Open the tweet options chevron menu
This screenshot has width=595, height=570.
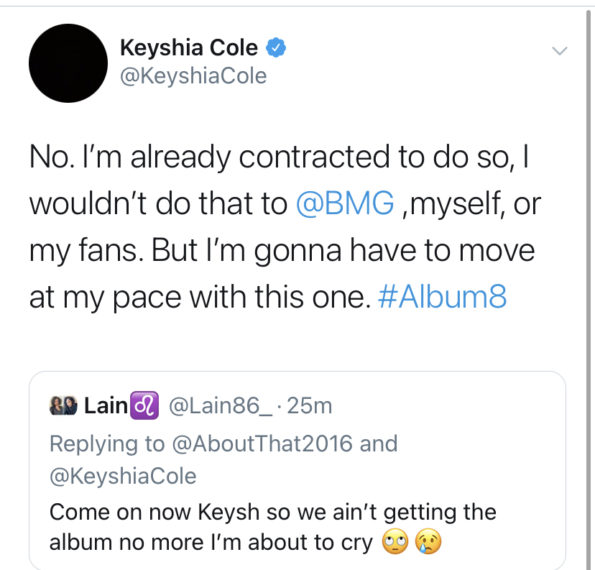pos(559,50)
